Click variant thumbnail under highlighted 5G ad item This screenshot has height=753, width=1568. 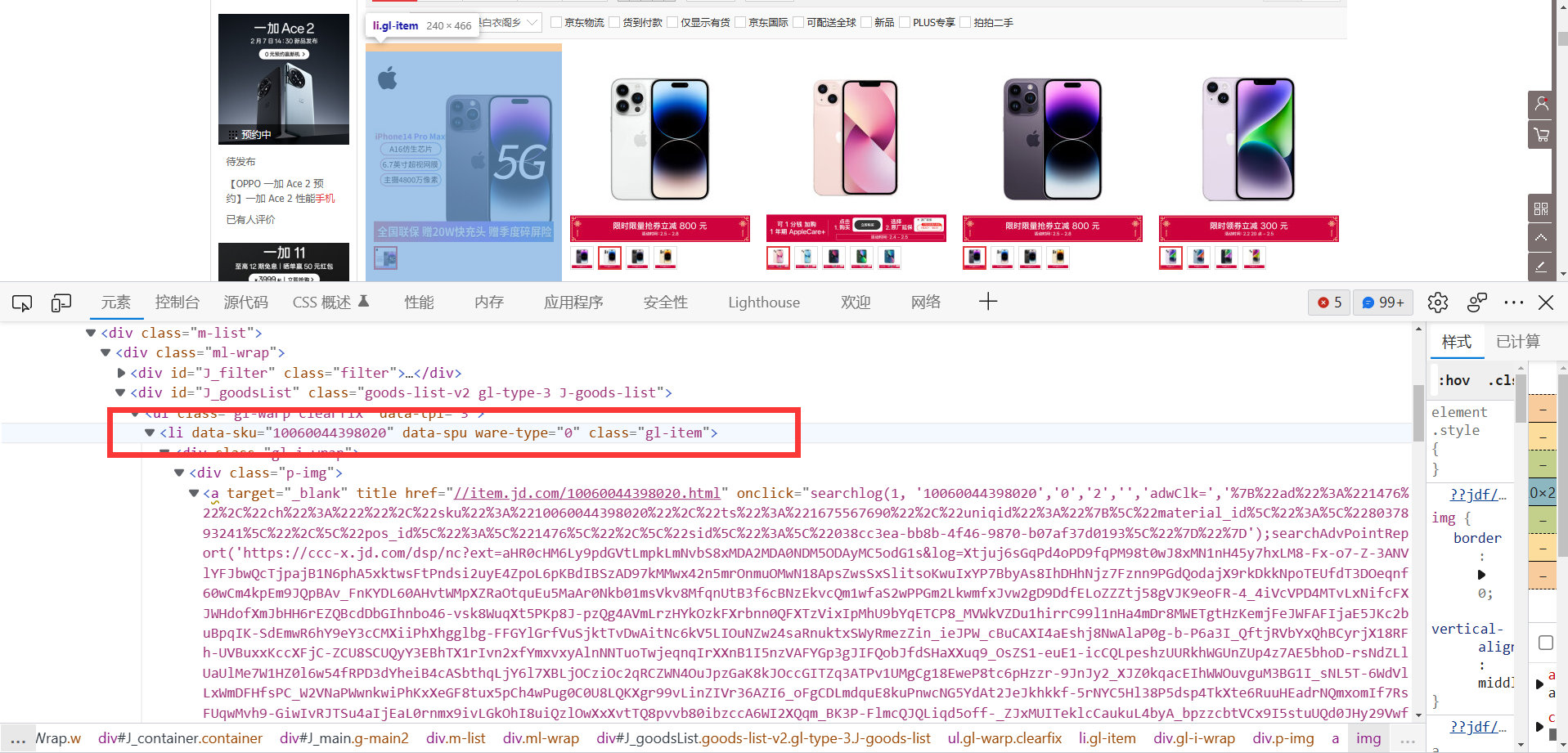(385, 258)
